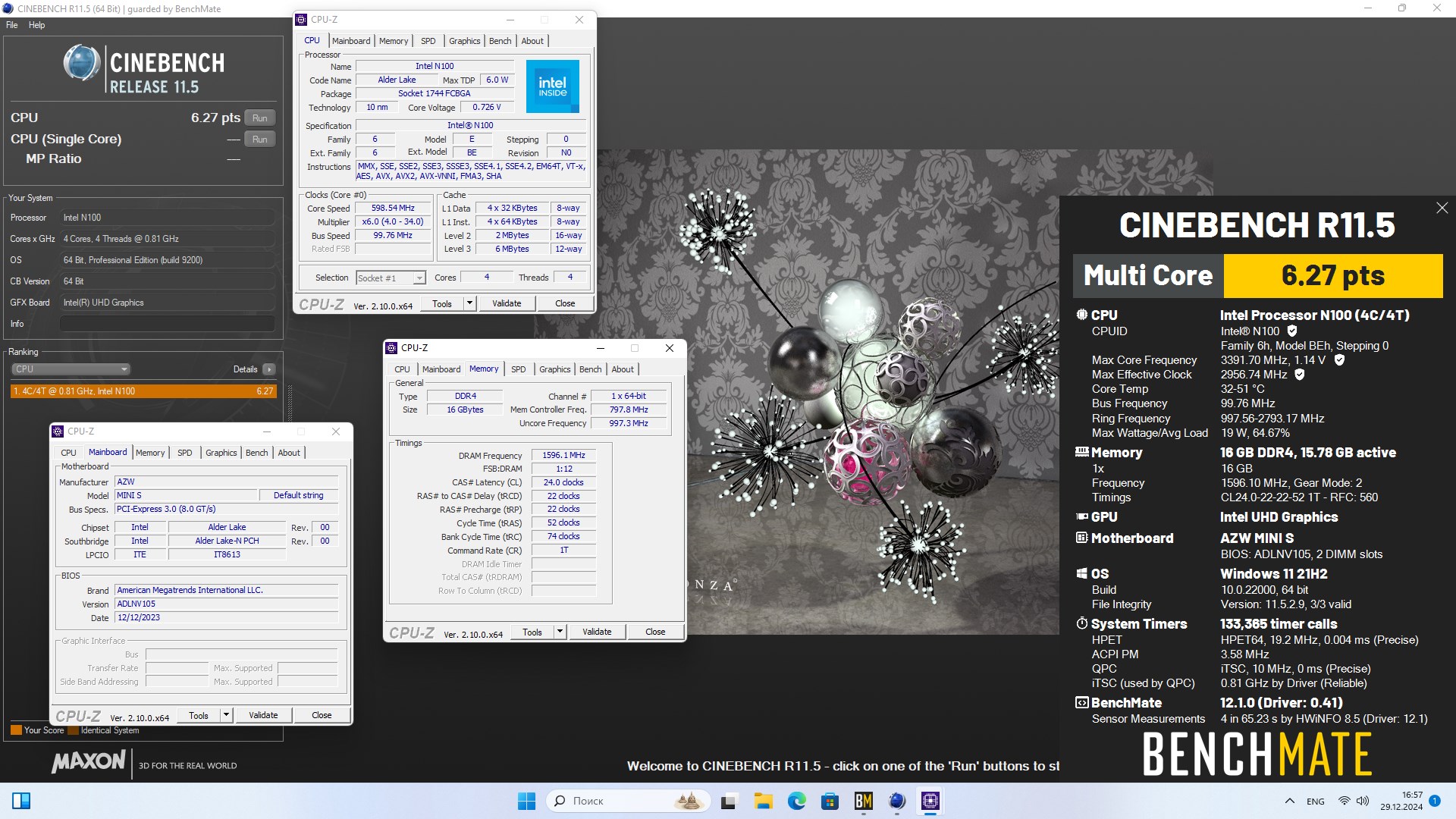Click the MAXON logo at bottom
The width and height of the screenshot is (1456, 819).
coord(89,762)
